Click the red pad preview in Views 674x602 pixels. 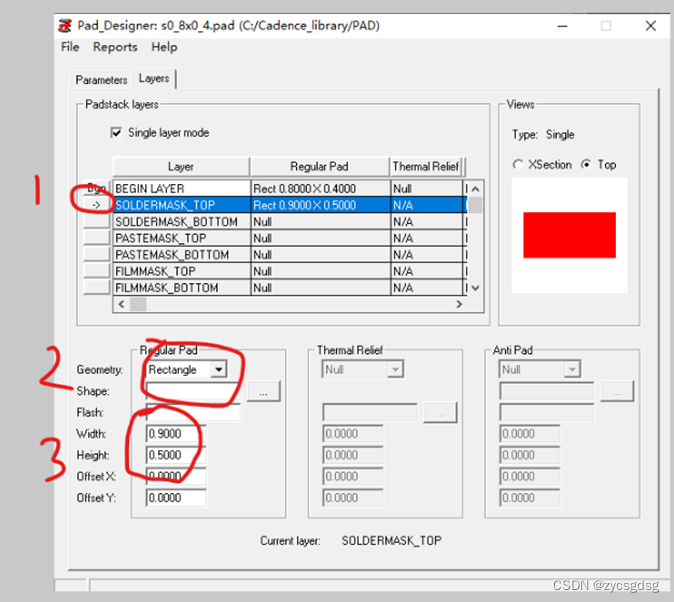(569, 234)
